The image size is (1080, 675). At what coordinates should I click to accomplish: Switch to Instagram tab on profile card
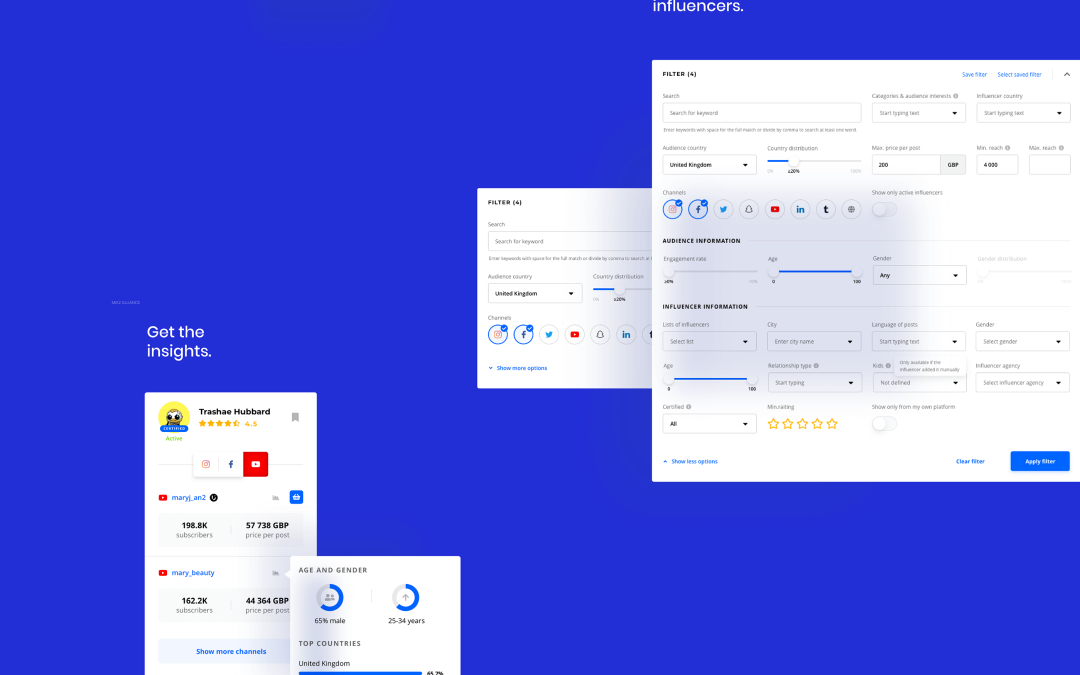coord(206,464)
